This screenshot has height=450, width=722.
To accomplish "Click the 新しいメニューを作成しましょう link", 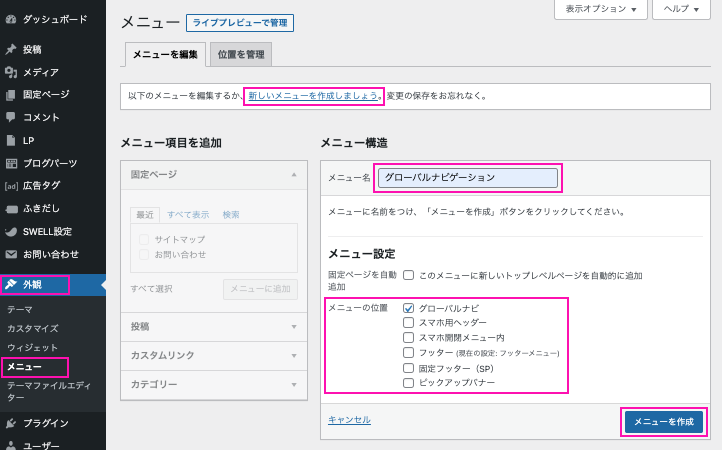I will click(313, 96).
